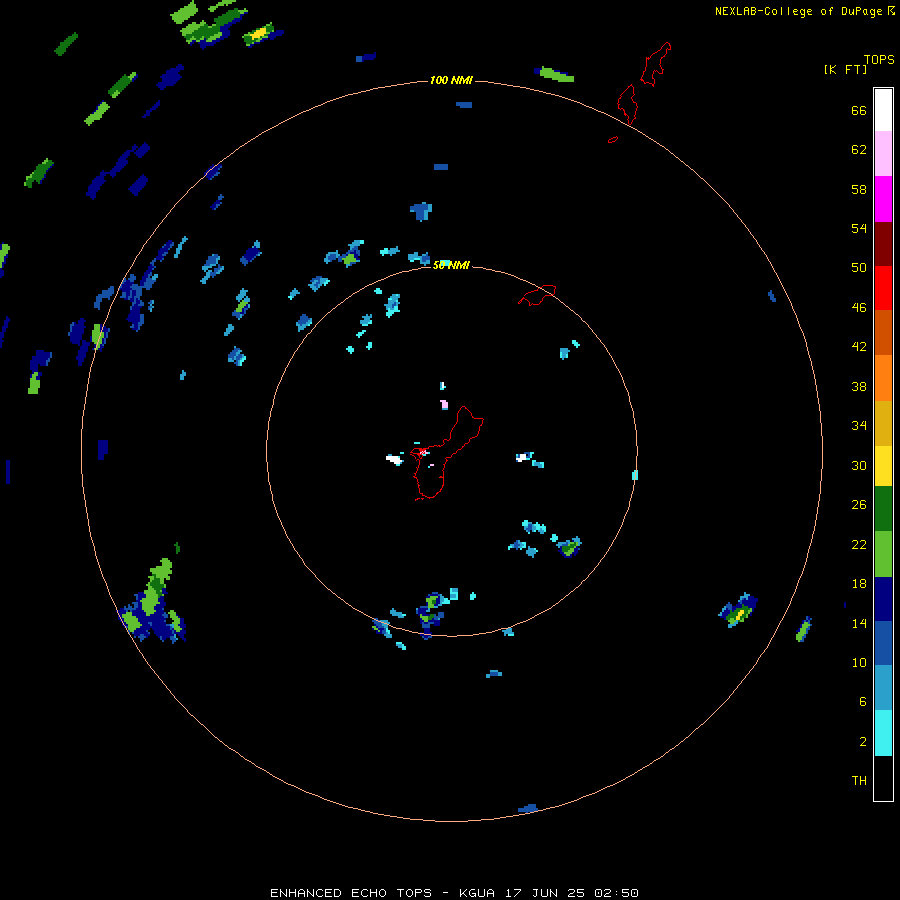
Task: Click the 10 legend value
Action: [x=859, y=662]
